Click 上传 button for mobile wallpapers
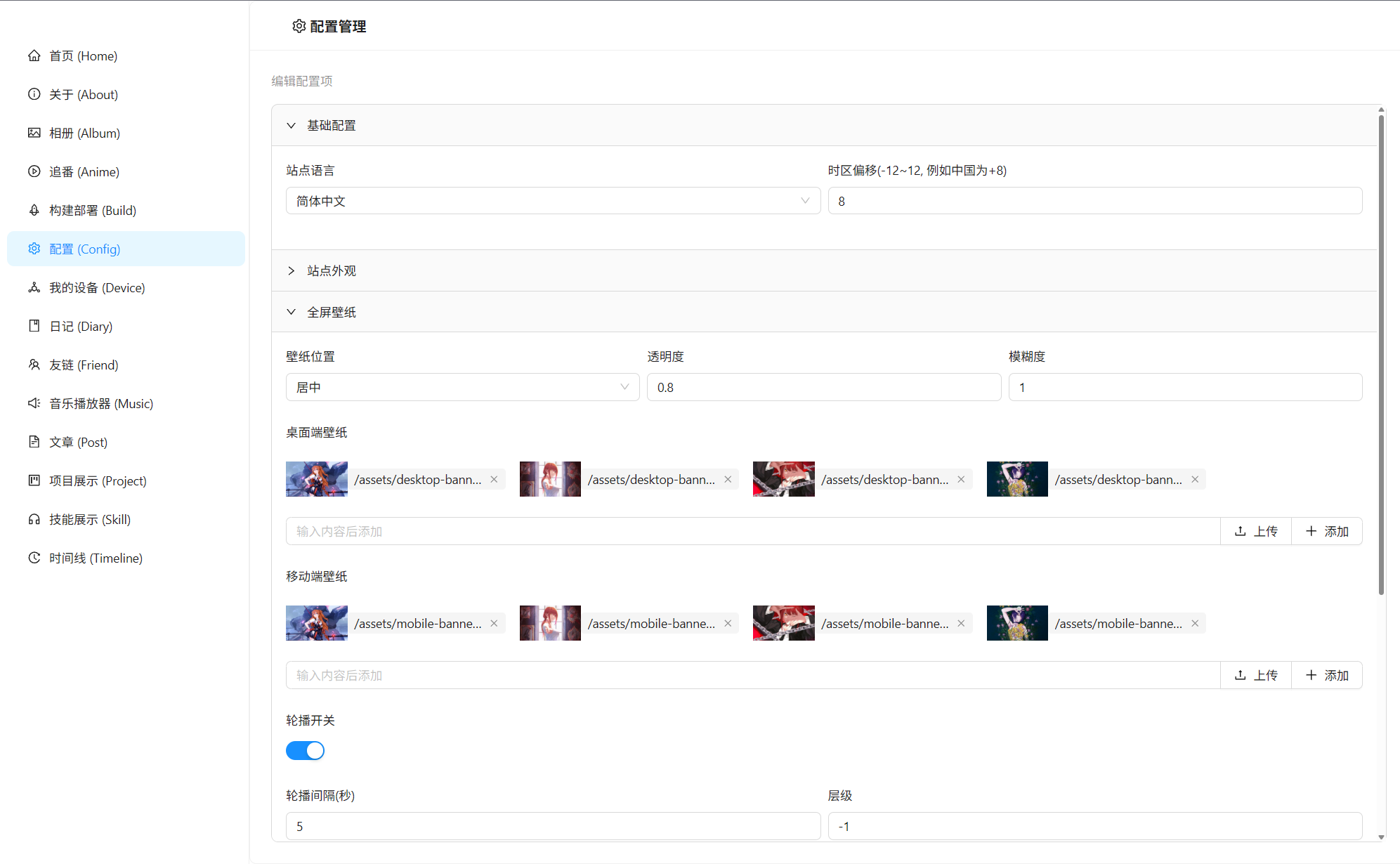This screenshot has width=1400, height=864. (1256, 675)
